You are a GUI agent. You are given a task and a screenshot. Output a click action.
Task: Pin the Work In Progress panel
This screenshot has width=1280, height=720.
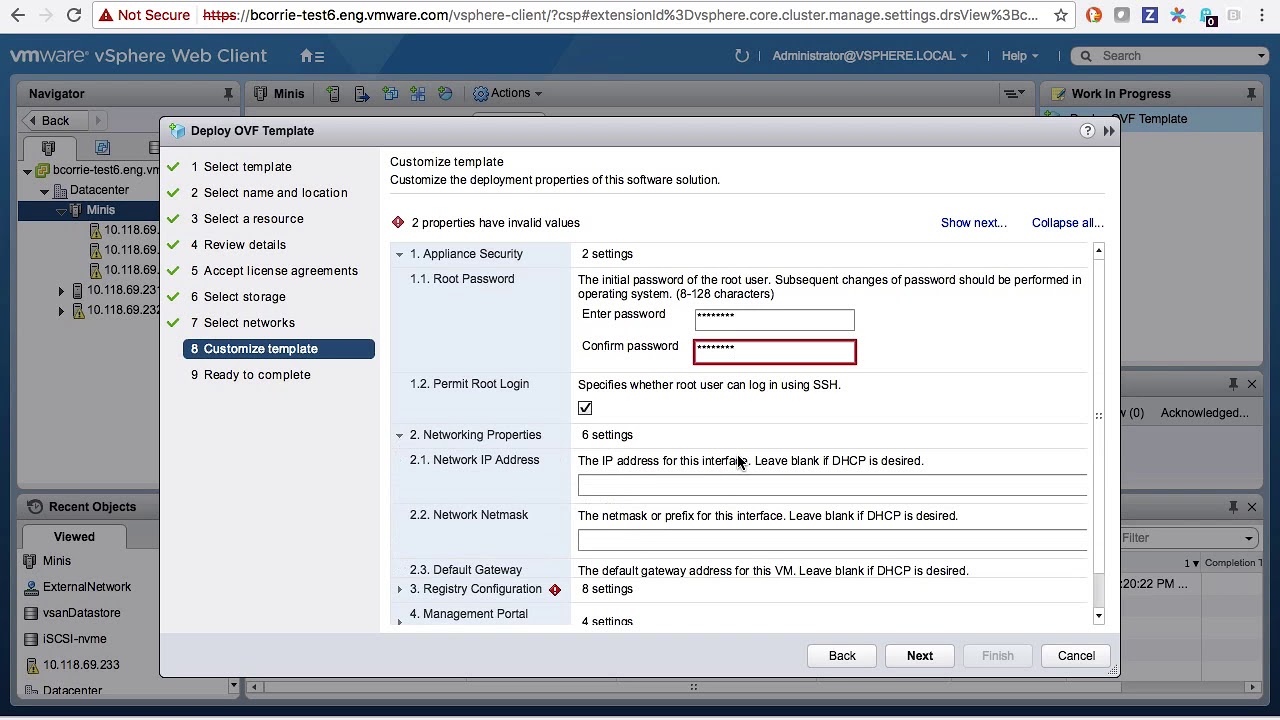(1250, 93)
